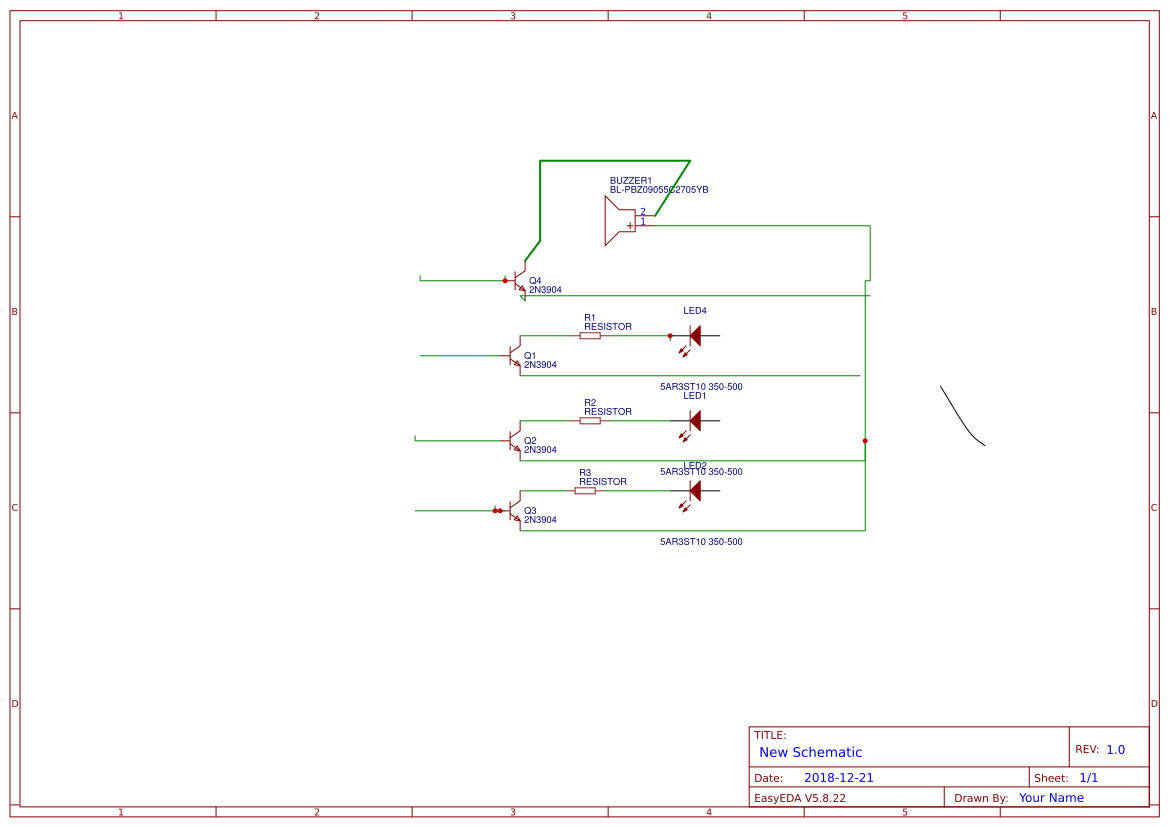This screenshot has width=1170, height=827.
Task: Click the 'New Schematic' title text
Action: [810, 752]
